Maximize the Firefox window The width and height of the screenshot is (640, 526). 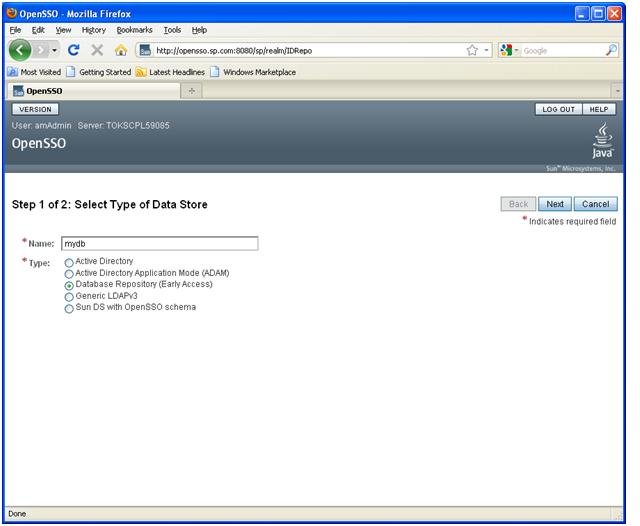(x=598, y=13)
